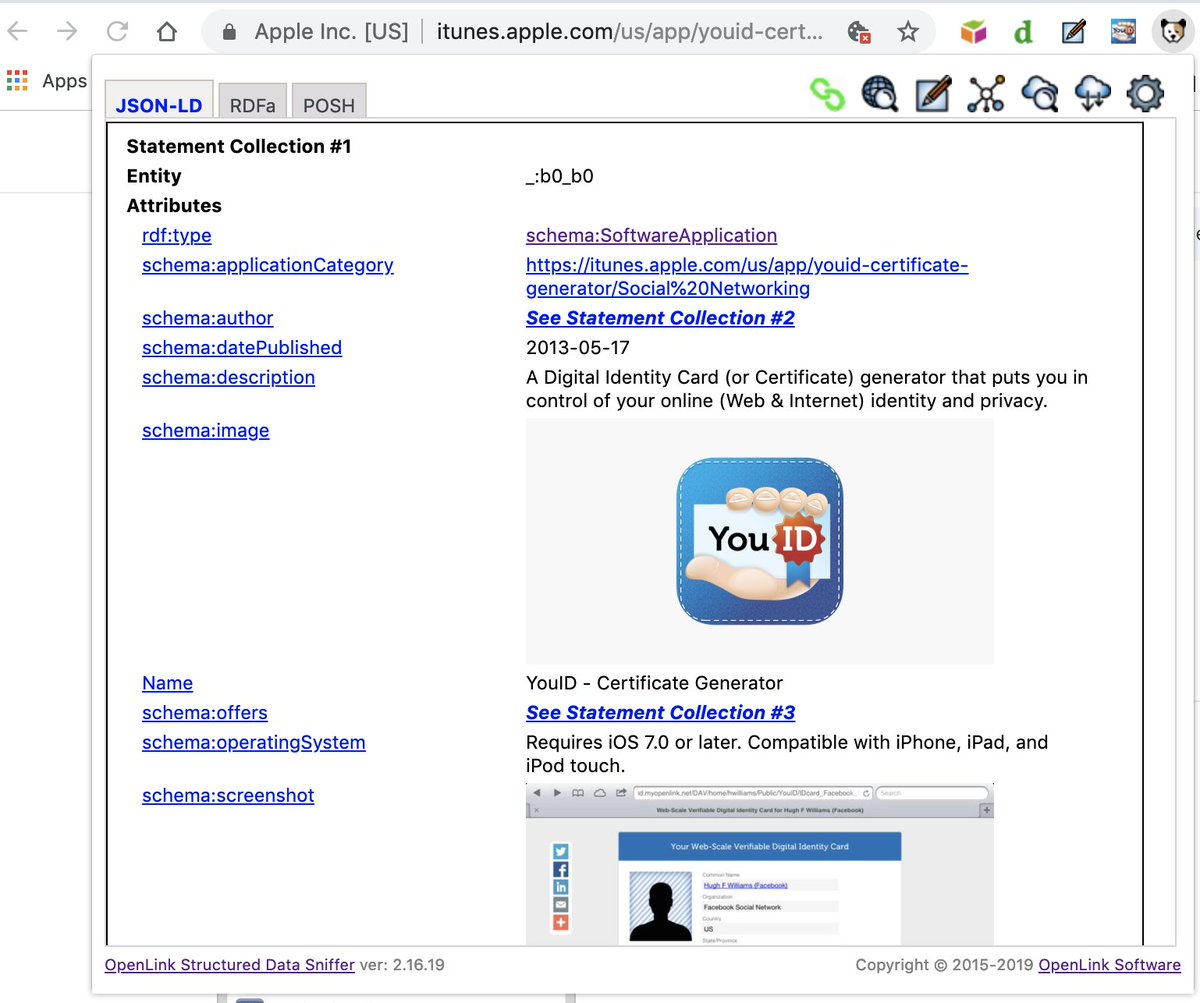The height and width of the screenshot is (1003, 1200).
Task: Switch to the POSH tab
Action: 329,104
